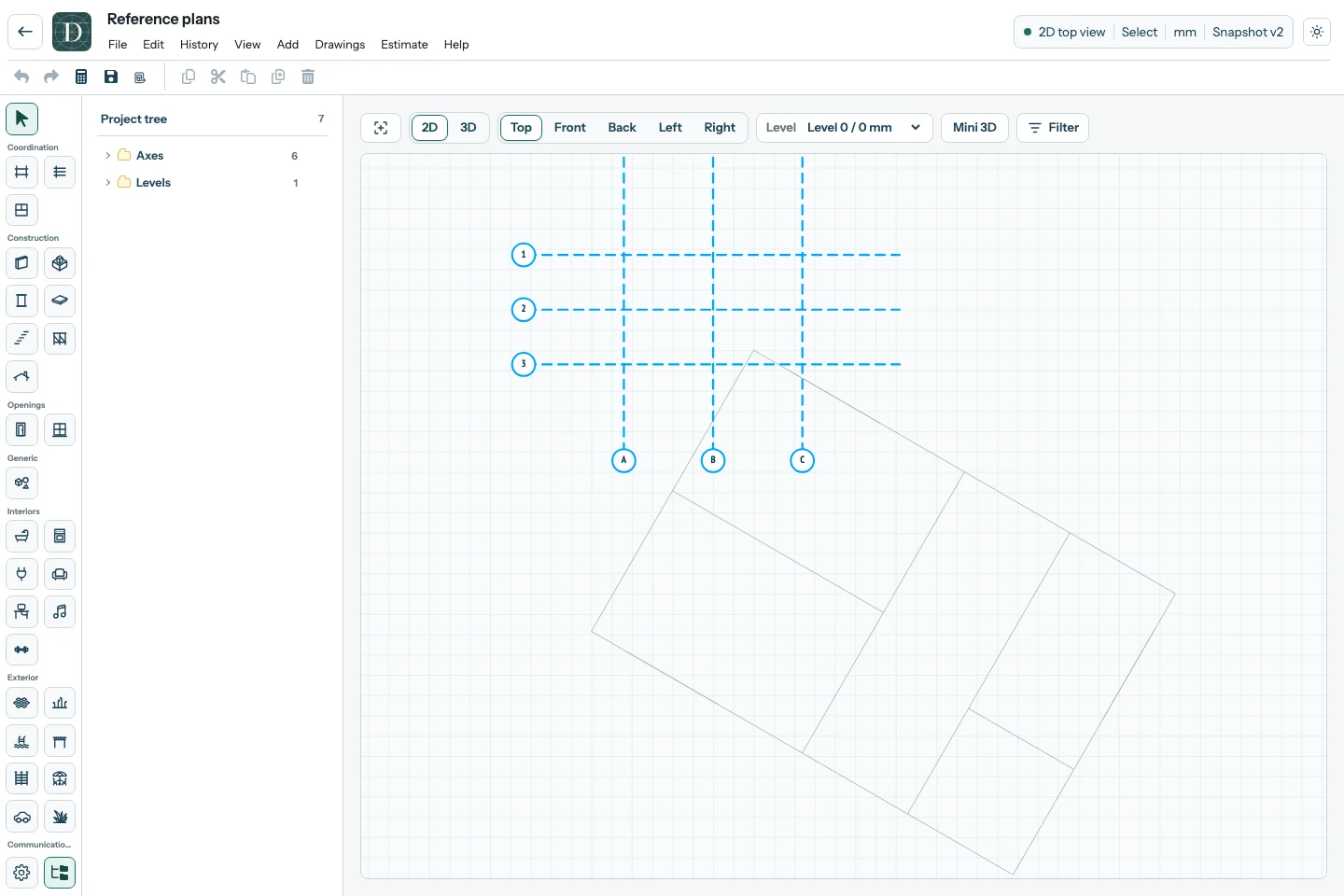Viewport: 1344px width, 896px height.
Task: Pick the sofa furniture tool
Action: pyautogui.click(x=60, y=574)
